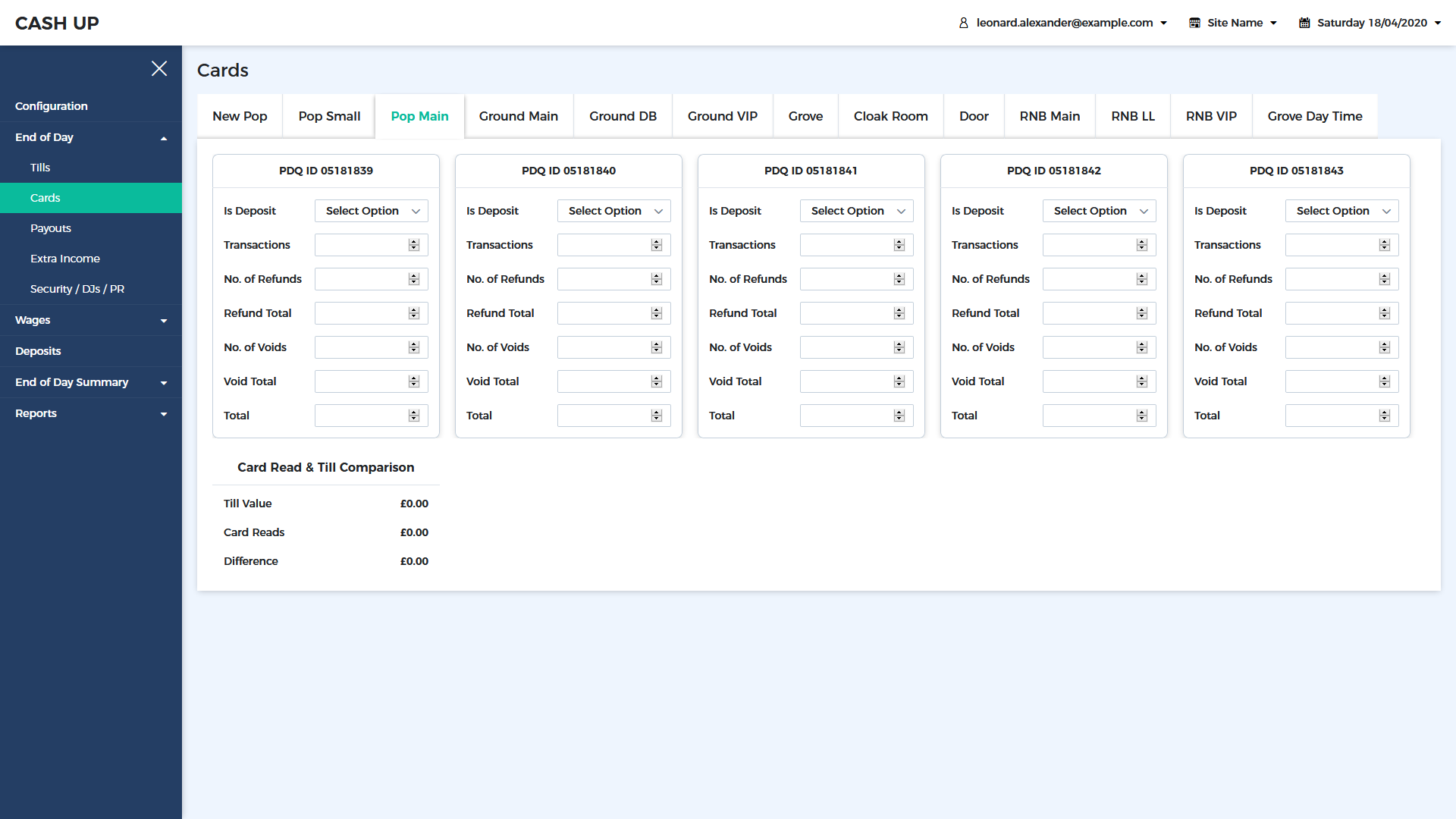
Task: Click the user profile icon beside the email address
Action: (963, 23)
